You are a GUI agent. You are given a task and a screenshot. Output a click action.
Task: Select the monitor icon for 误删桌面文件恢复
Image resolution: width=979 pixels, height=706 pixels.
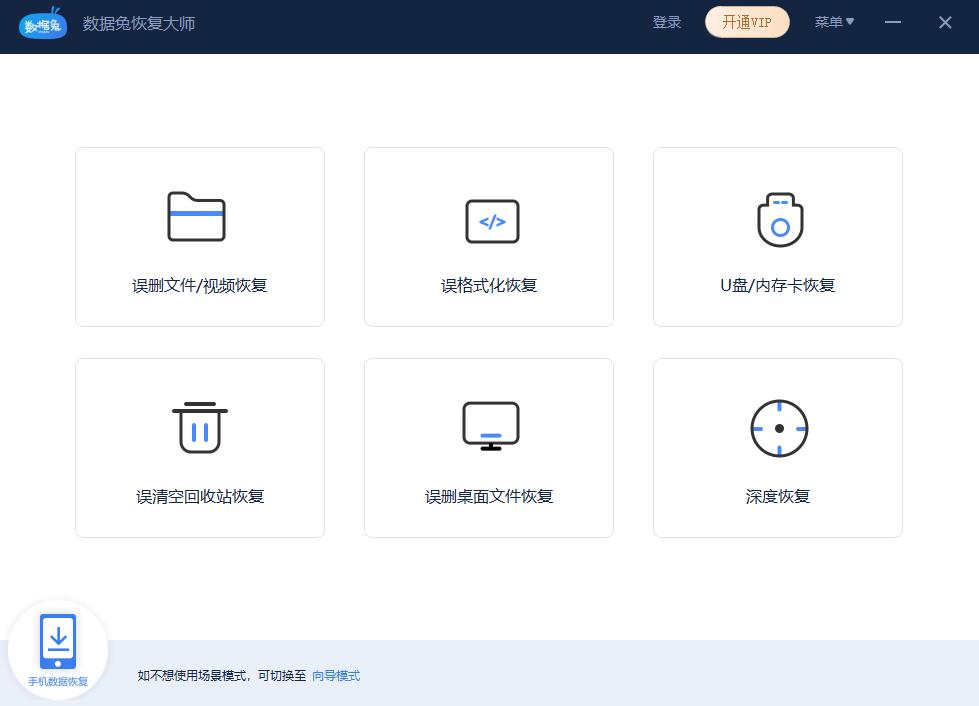click(488, 426)
